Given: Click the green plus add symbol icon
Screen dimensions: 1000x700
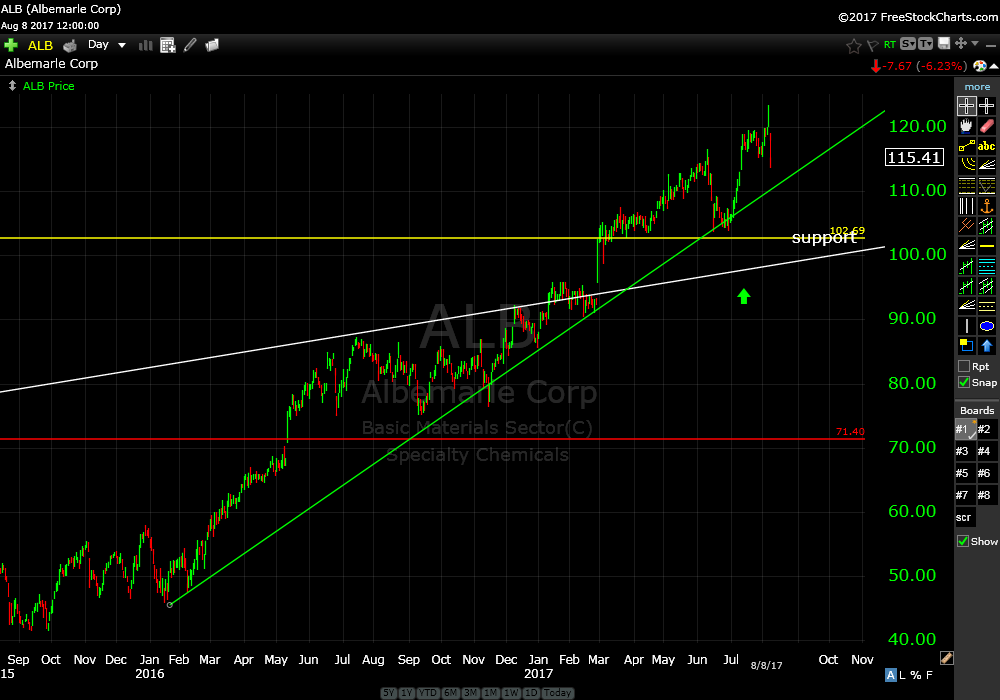Looking at the screenshot, I should point(11,45).
